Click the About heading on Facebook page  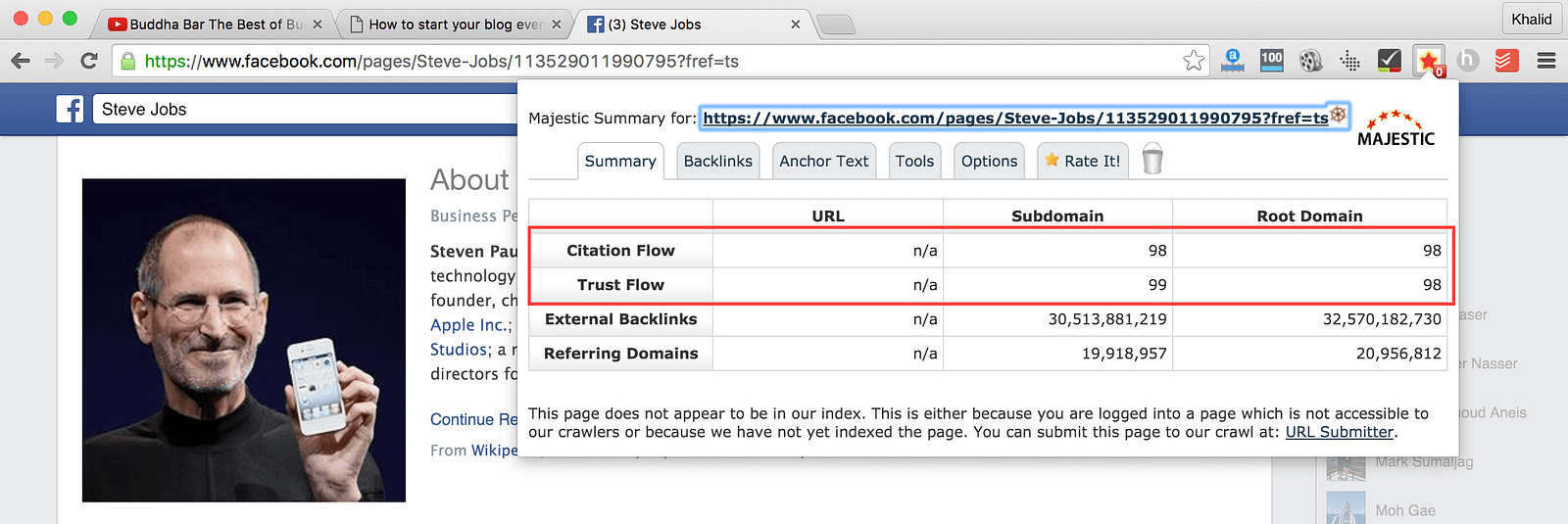click(470, 180)
